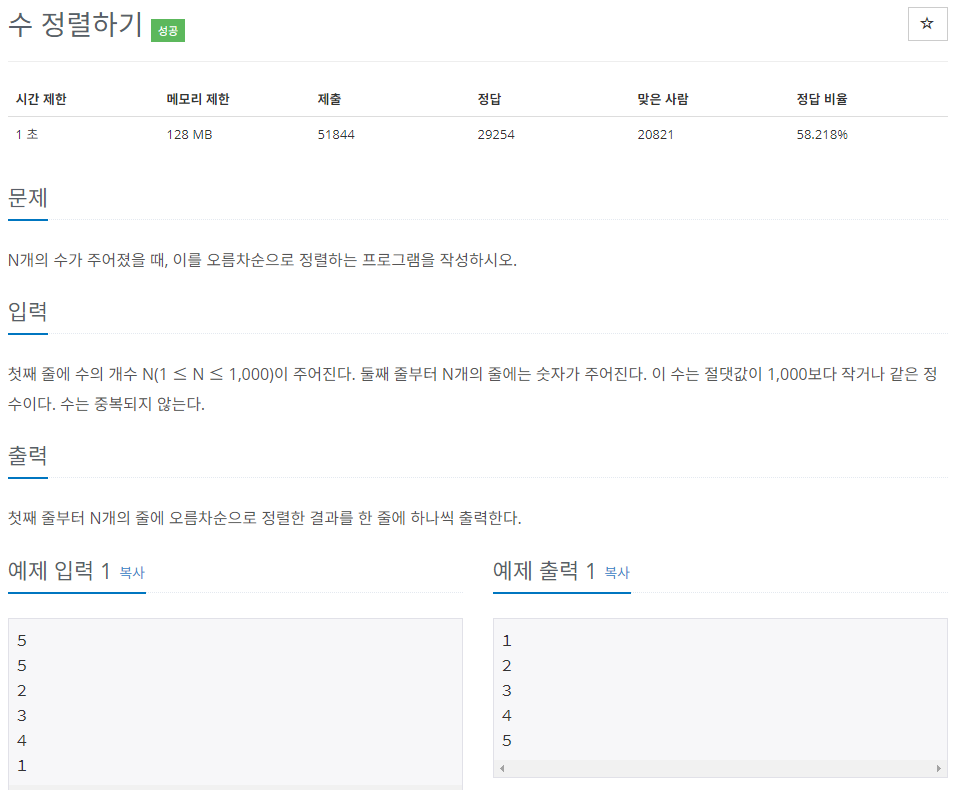Click the last line 1 in example input

[x=22, y=766]
